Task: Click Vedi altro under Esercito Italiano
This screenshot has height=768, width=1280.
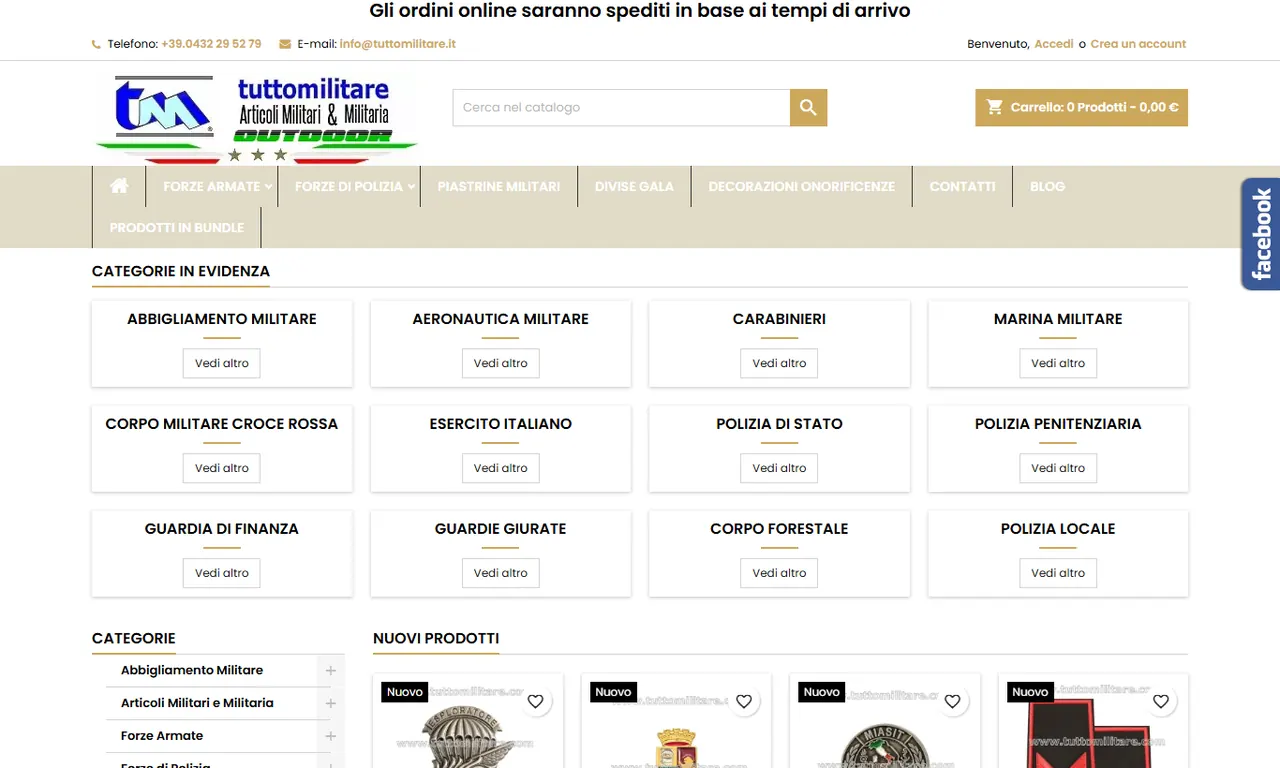Action: [x=501, y=468]
